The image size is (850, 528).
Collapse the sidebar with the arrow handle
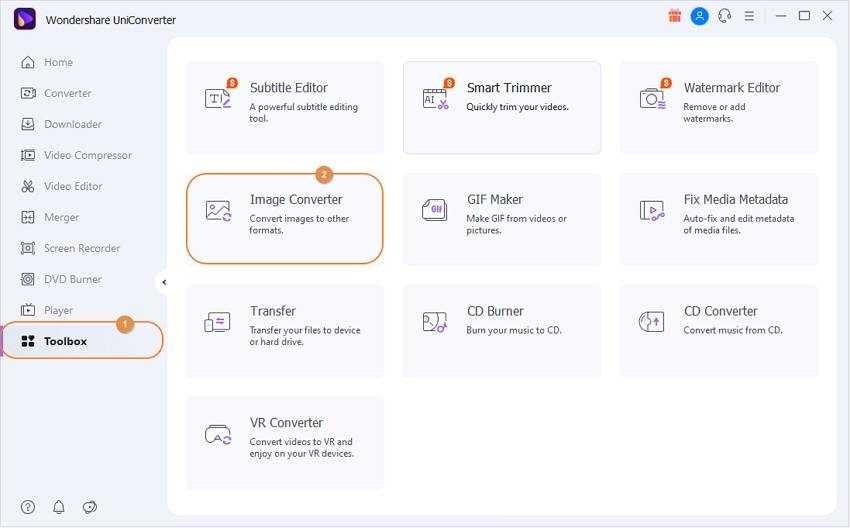click(164, 282)
